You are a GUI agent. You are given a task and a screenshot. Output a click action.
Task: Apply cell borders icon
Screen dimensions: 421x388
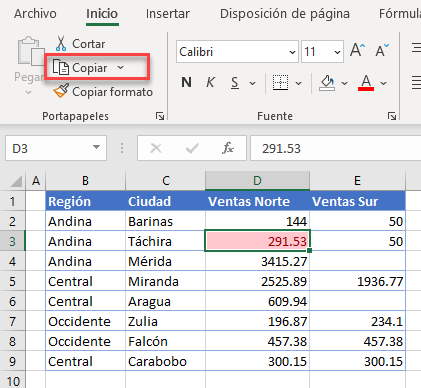[x=280, y=82]
